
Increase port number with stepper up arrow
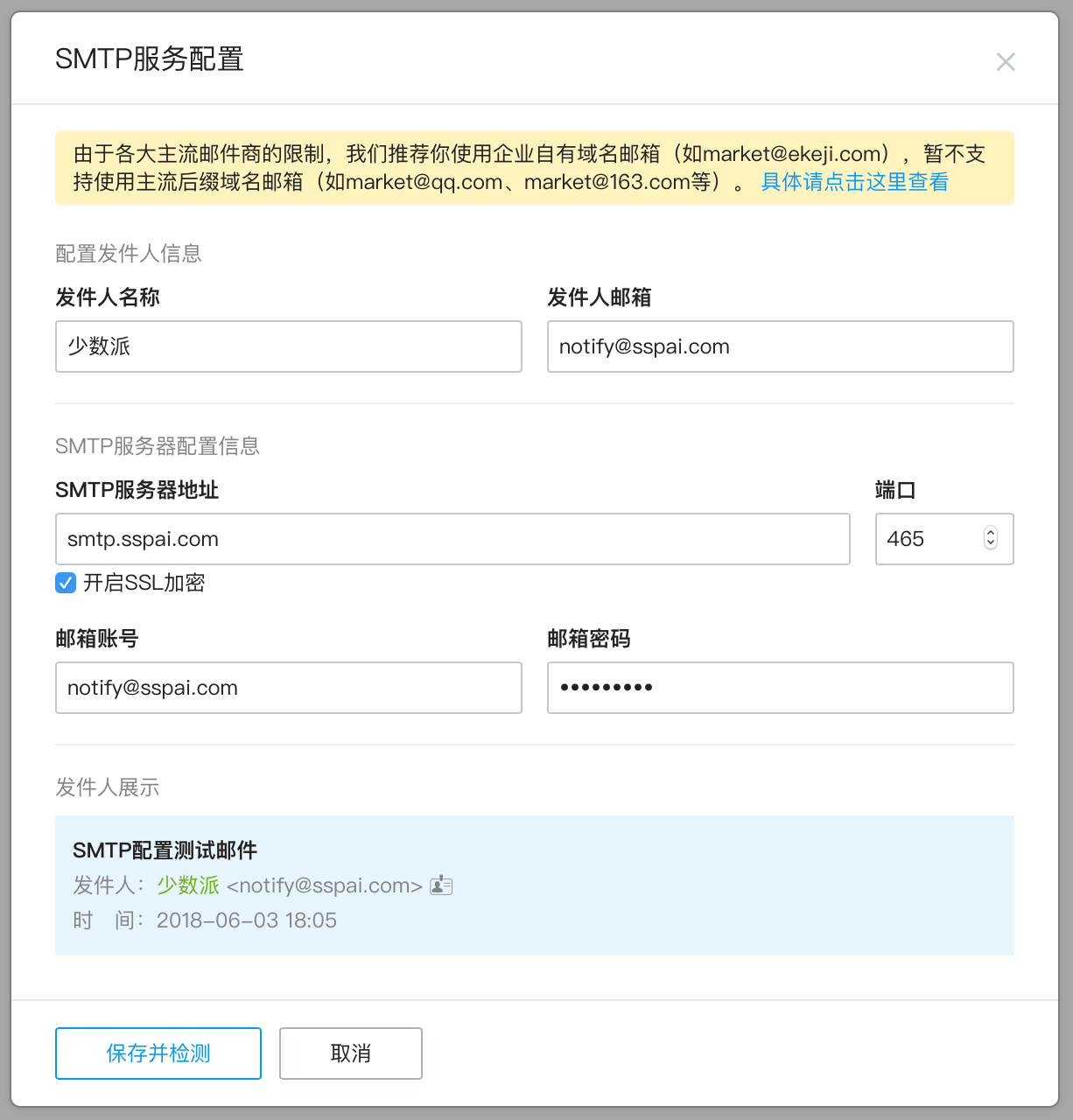(x=991, y=533)
